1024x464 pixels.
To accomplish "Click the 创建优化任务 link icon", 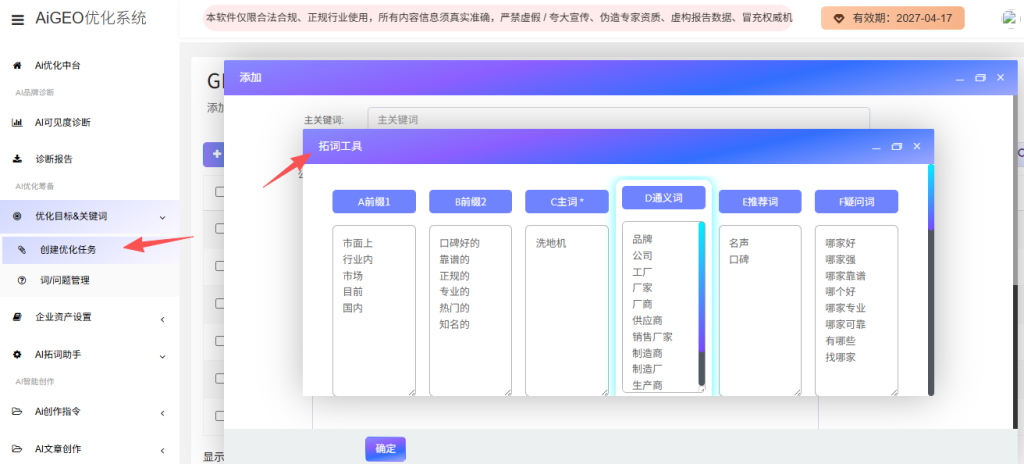I will tap(22, 249).
